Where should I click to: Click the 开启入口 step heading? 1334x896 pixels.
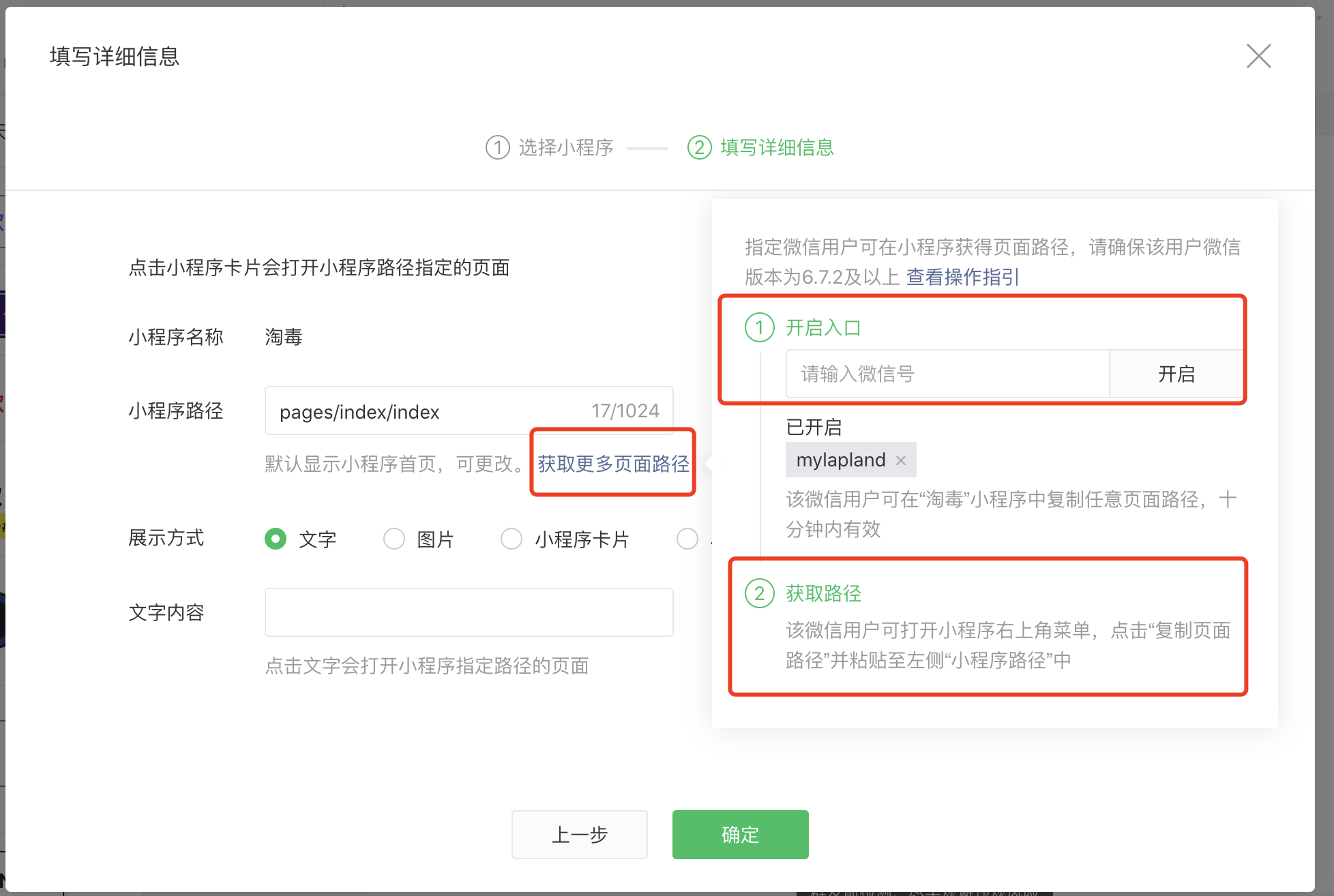823,327
